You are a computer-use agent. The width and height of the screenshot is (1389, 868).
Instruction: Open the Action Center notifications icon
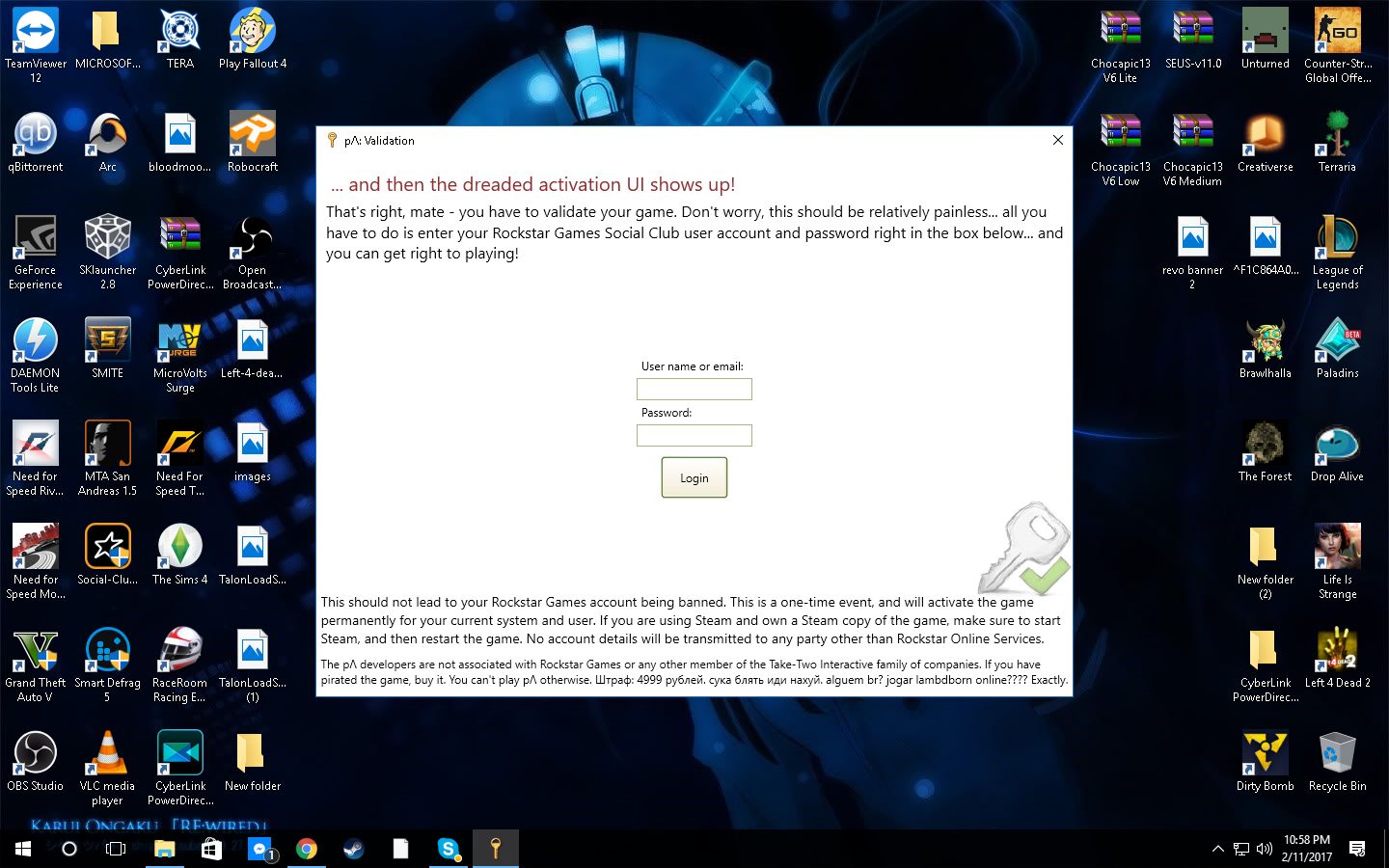(1357, 849)
